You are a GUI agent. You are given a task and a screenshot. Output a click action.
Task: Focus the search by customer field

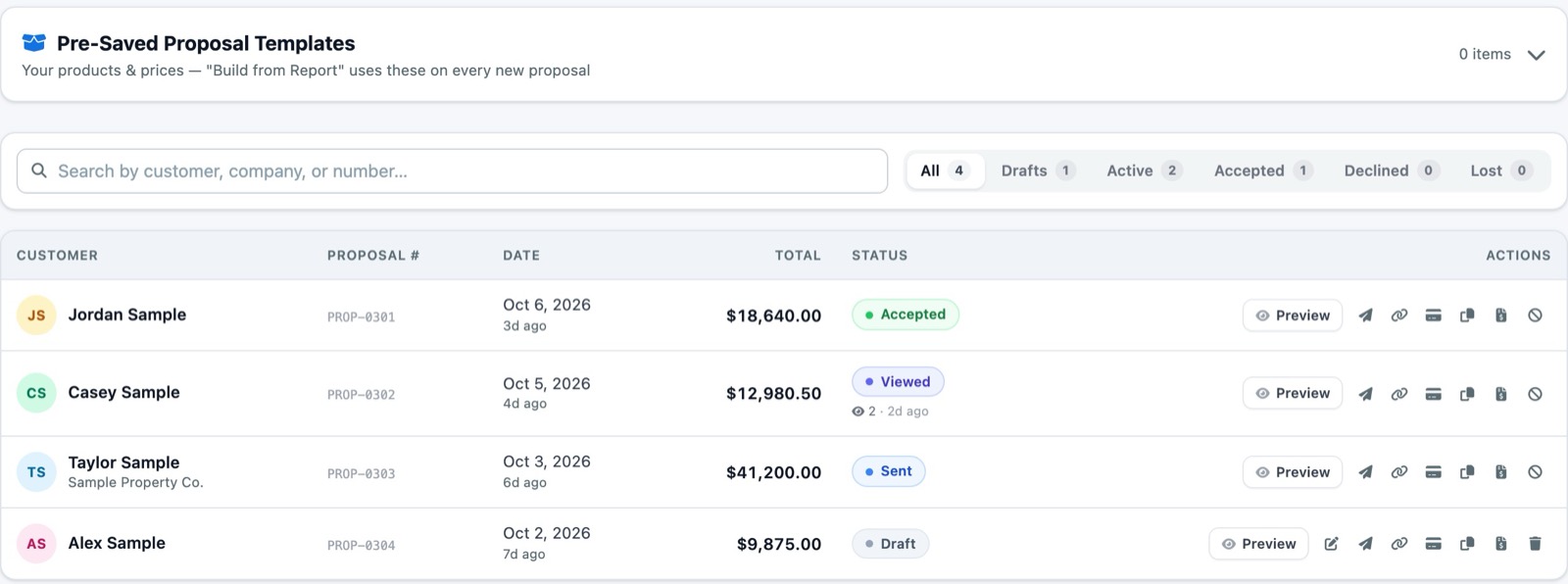click(453, 171)
